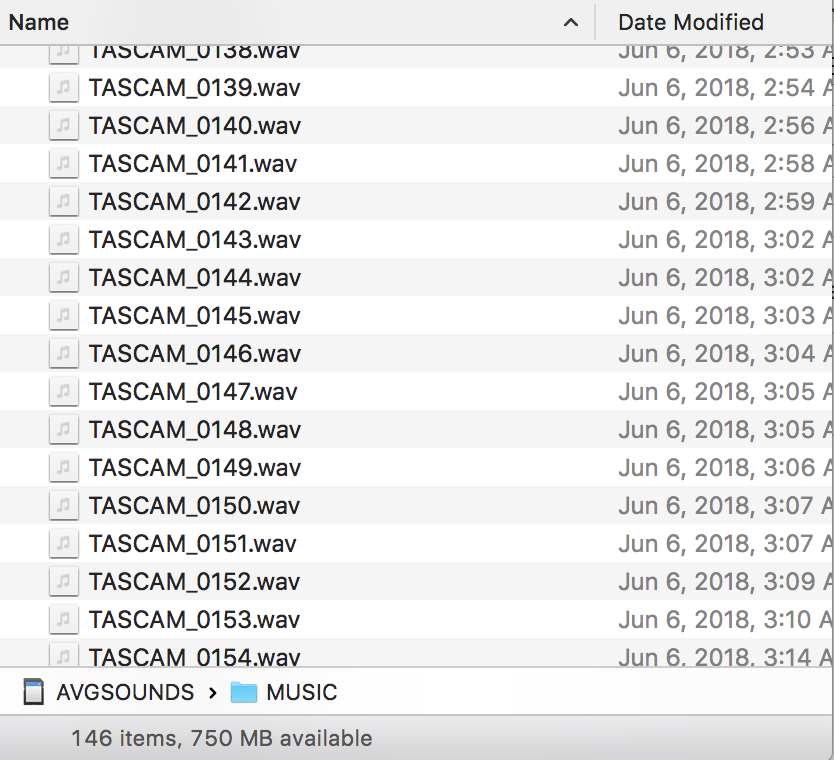Click the AVGSOUNDS SD card icon
The image size is (834, 760).
[34, 692]
